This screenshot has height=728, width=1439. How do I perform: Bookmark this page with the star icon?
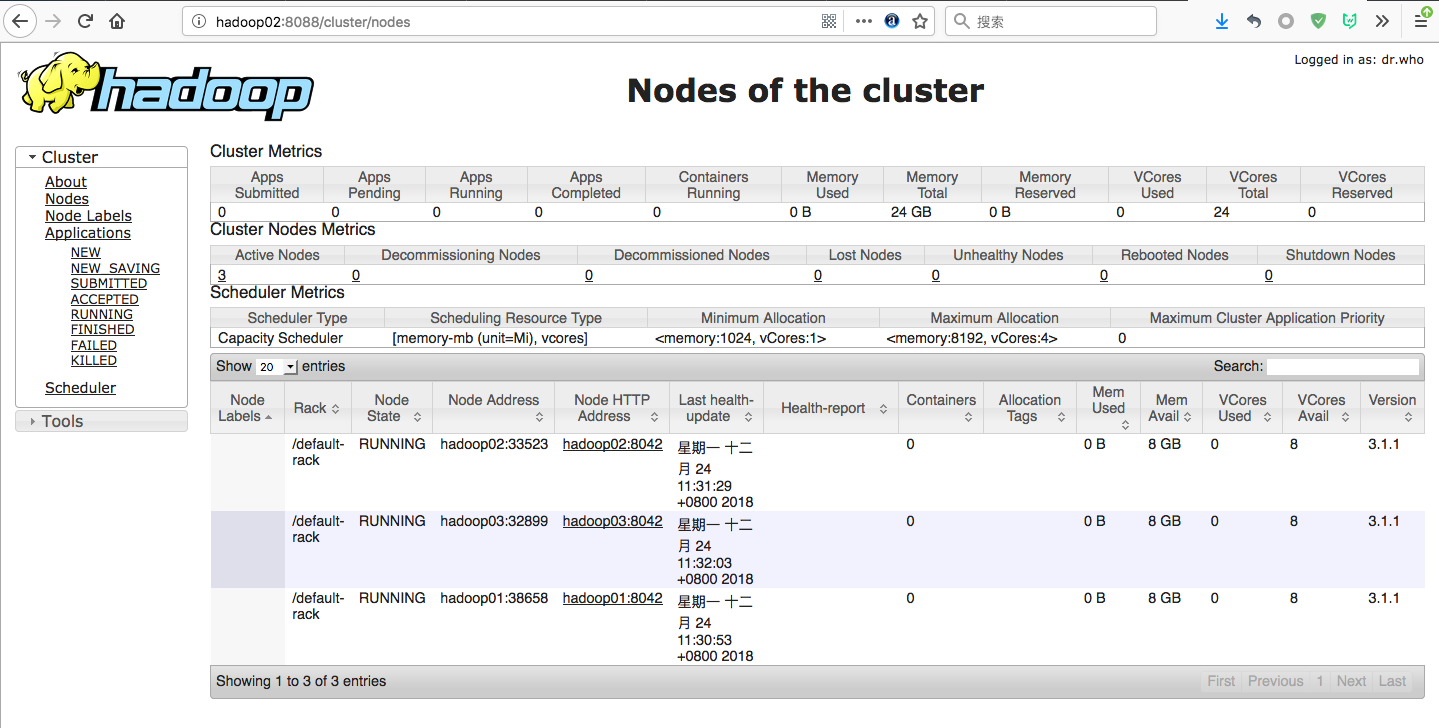(920, 21)
